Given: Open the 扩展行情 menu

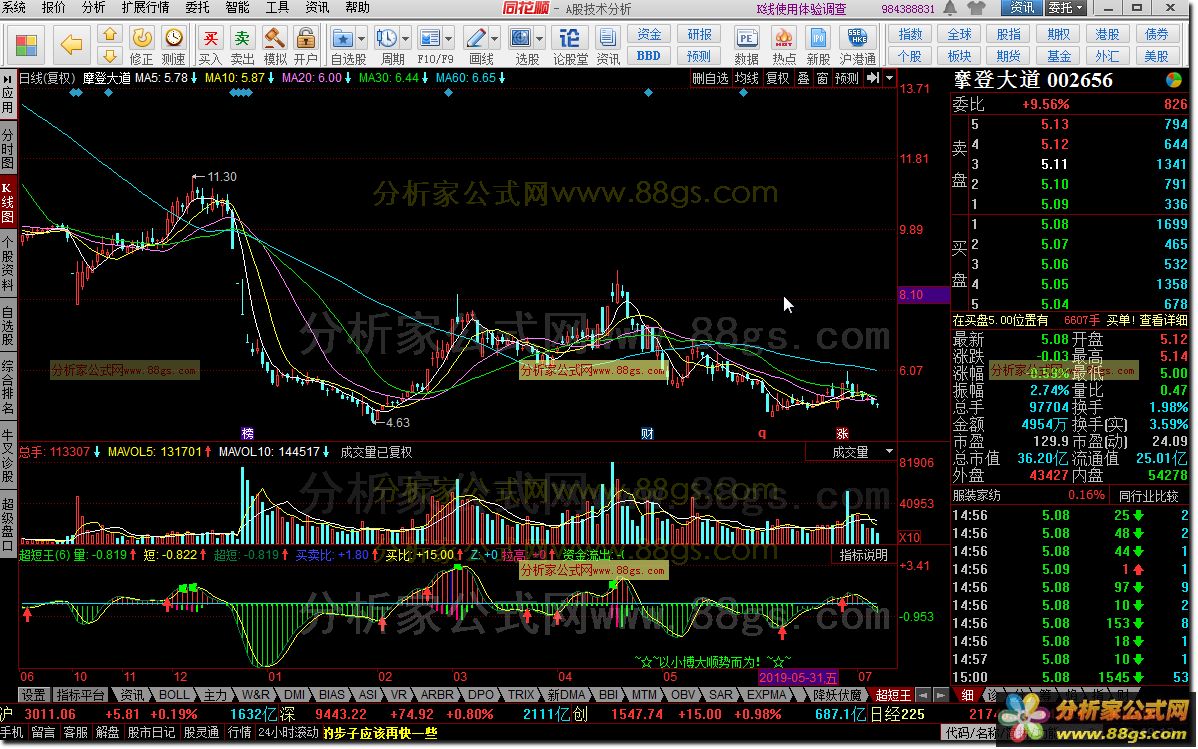Looking at the screenshot, I should tap(146, 8).
